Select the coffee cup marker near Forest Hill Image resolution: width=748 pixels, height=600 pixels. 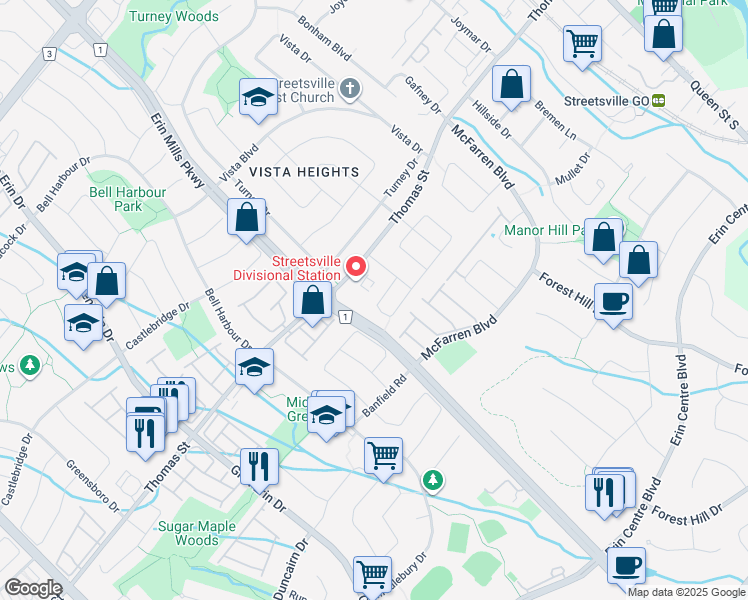pos(613,306)
